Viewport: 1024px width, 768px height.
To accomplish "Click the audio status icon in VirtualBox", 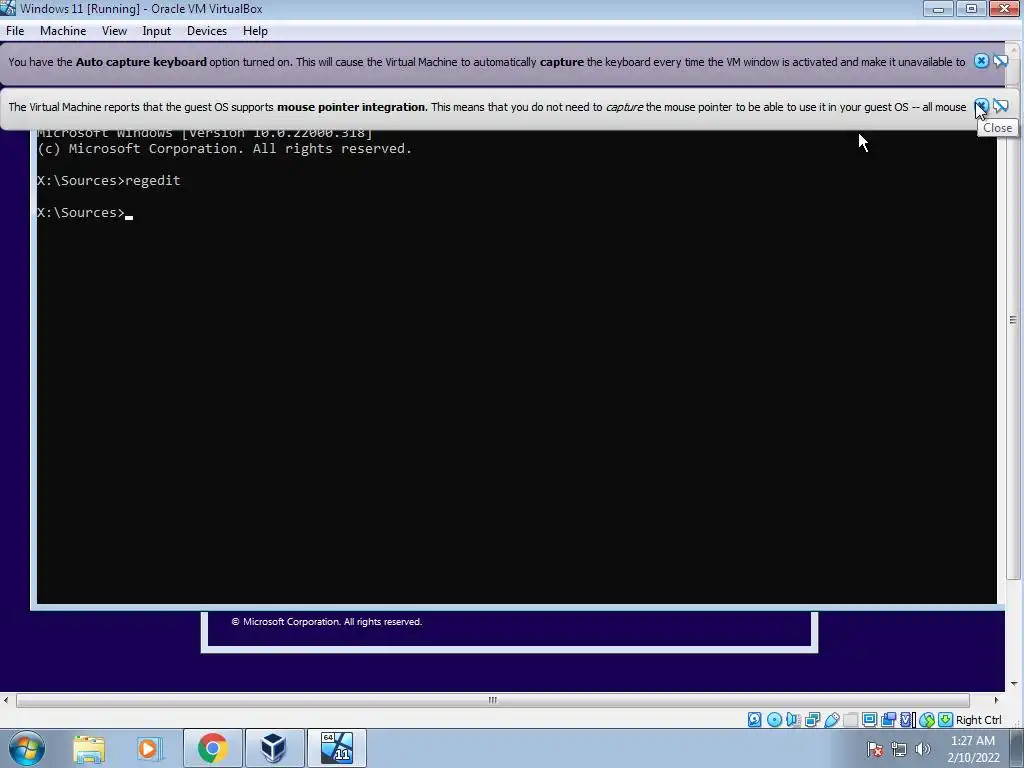I will (x=793, y=720).
